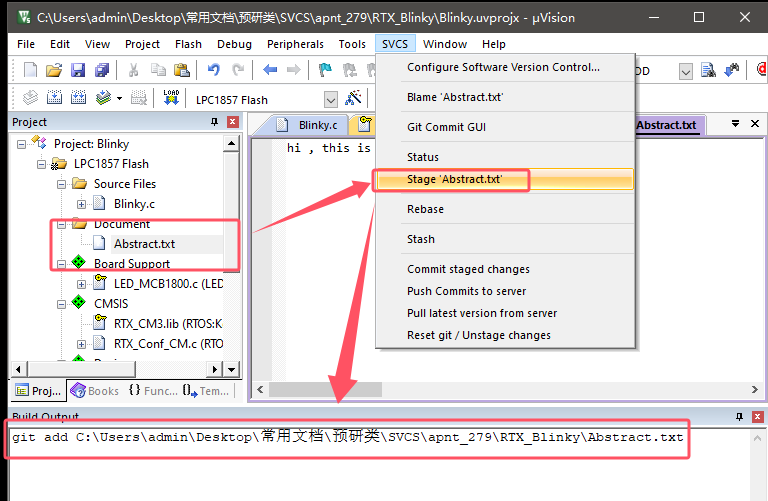768x501 pixels.
Task: Select Abstract.txt in the project tree
Action: [144, 243]
